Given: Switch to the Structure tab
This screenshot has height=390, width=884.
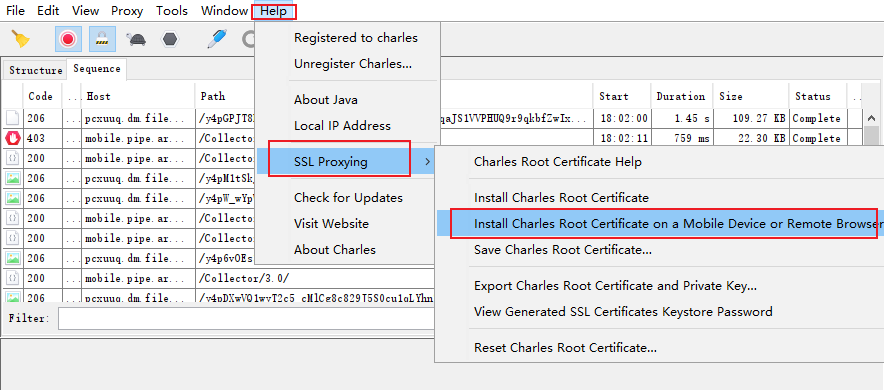Looking at the screenshot, I should [36, 70].
